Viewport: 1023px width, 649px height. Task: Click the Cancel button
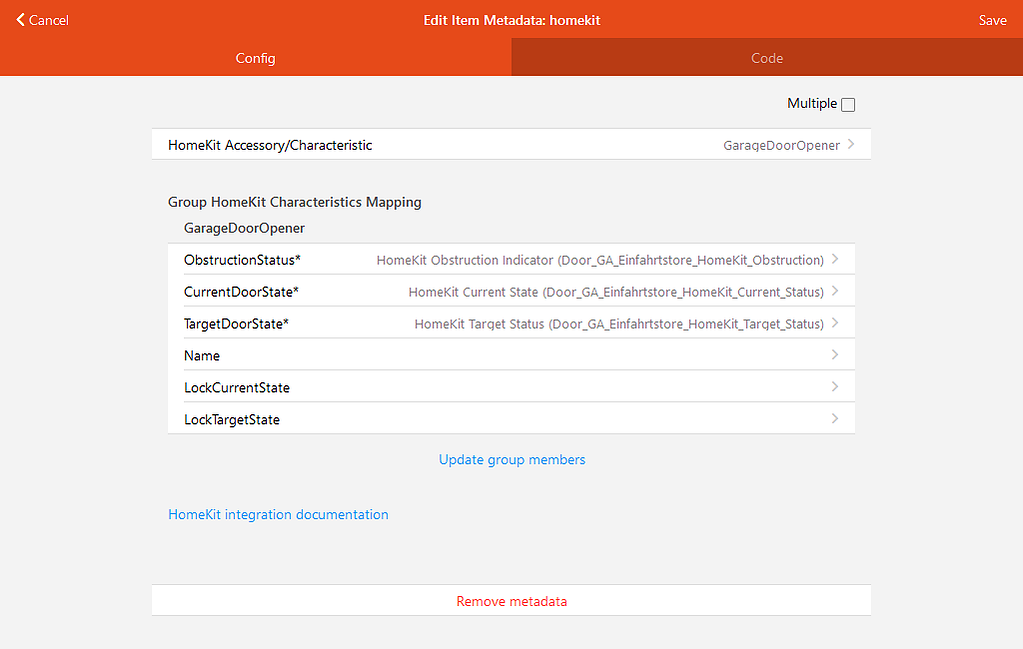tap(42, 20)
